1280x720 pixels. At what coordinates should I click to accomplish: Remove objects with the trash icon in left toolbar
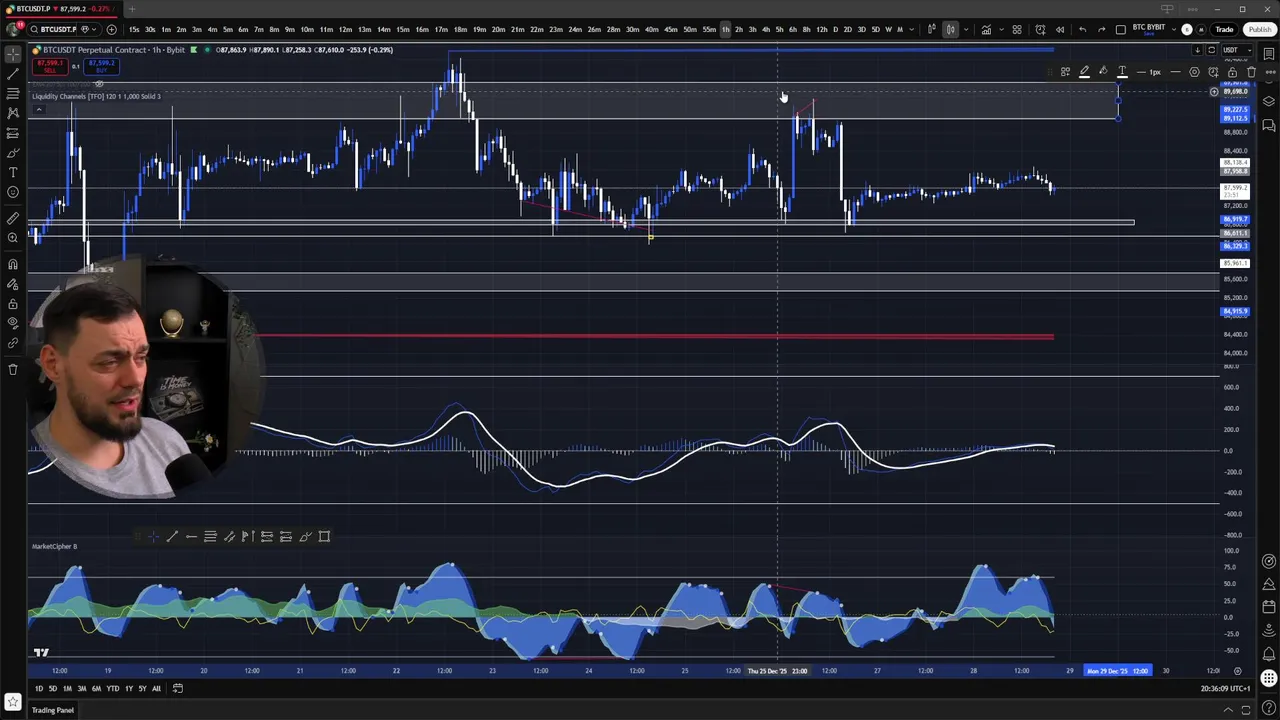pos(13,369)
